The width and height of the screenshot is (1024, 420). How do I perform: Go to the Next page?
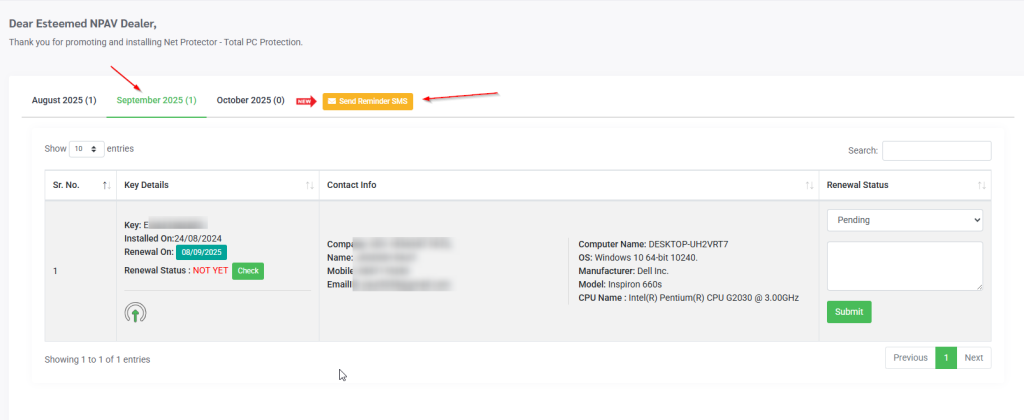click(974, 358)
